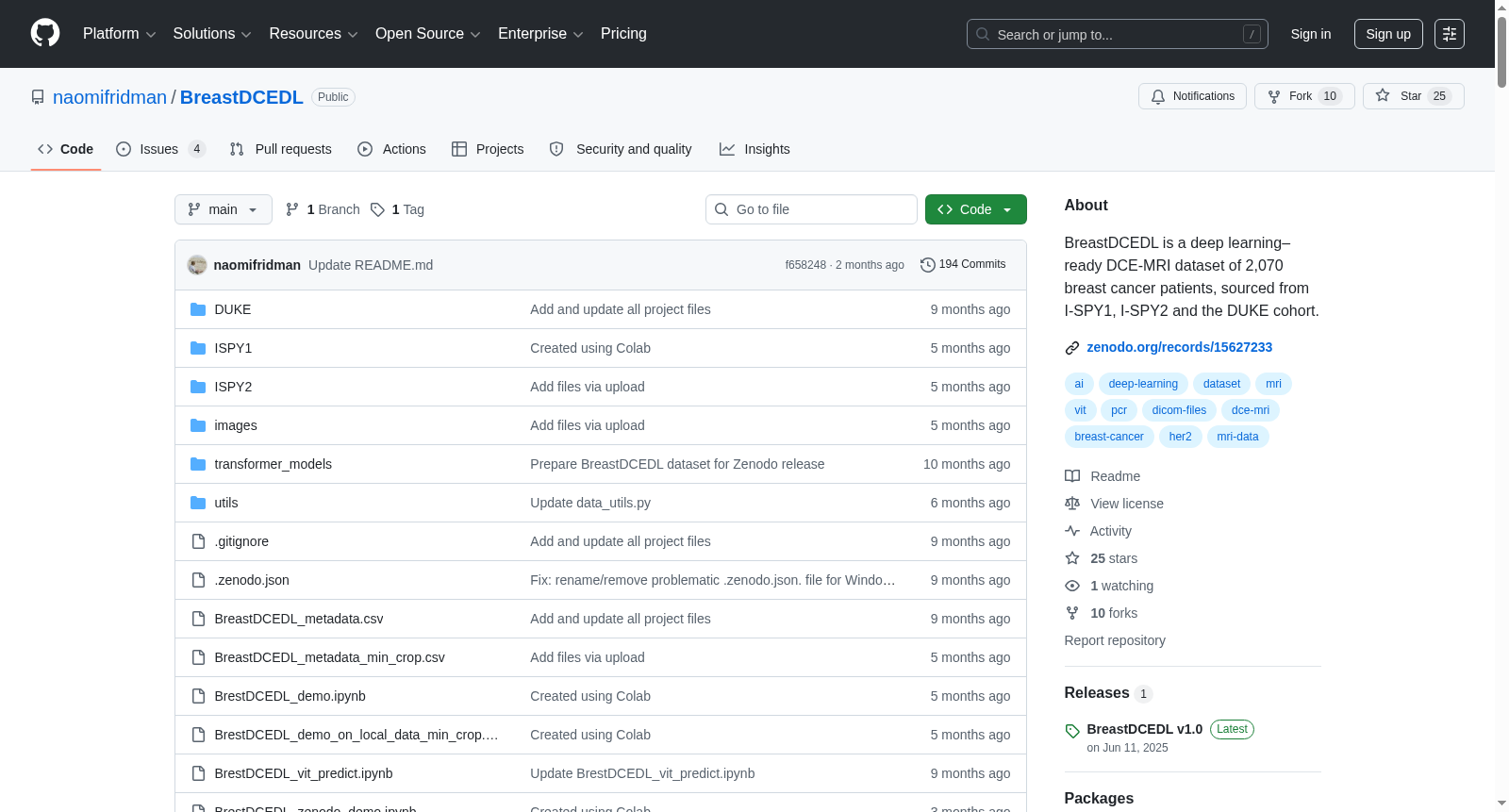Open the zenodo.org/records/15627233 link
The width and height of the screenshot is (1509, 812).
pos(1179,347)
